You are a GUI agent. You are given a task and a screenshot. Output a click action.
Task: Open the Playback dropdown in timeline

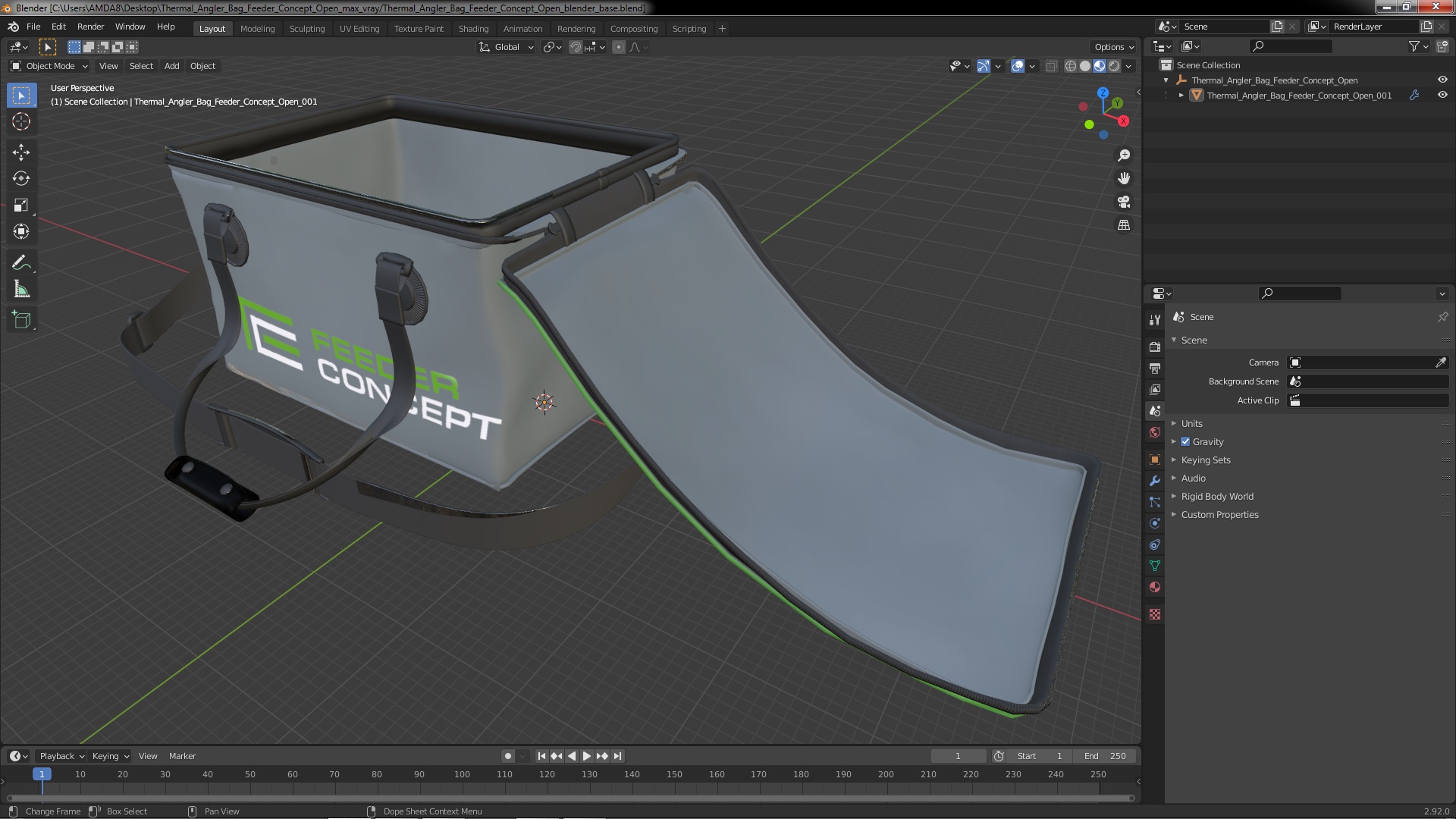tap(61, 756)
